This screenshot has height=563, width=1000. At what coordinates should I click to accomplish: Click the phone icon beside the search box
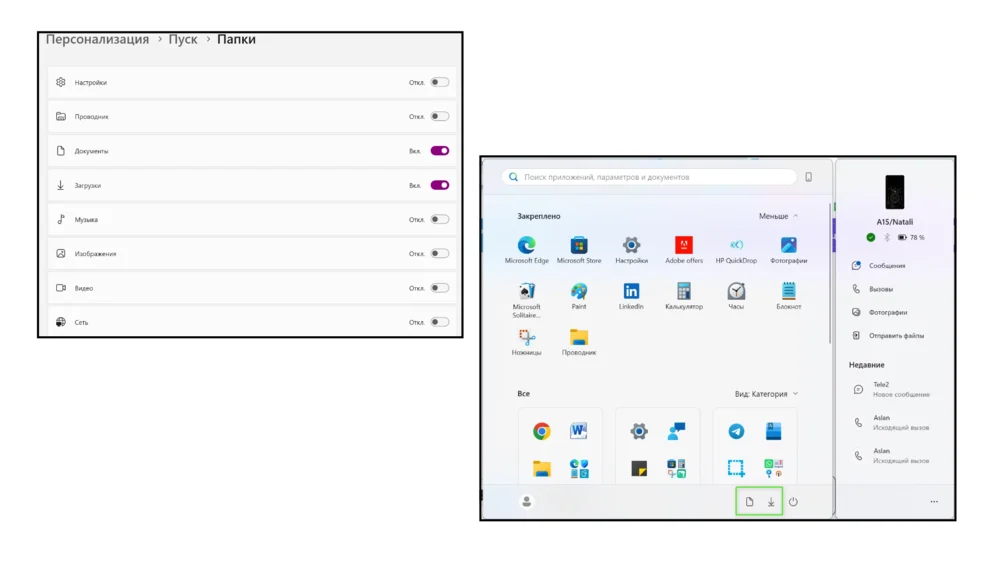[x=808, y=177]
